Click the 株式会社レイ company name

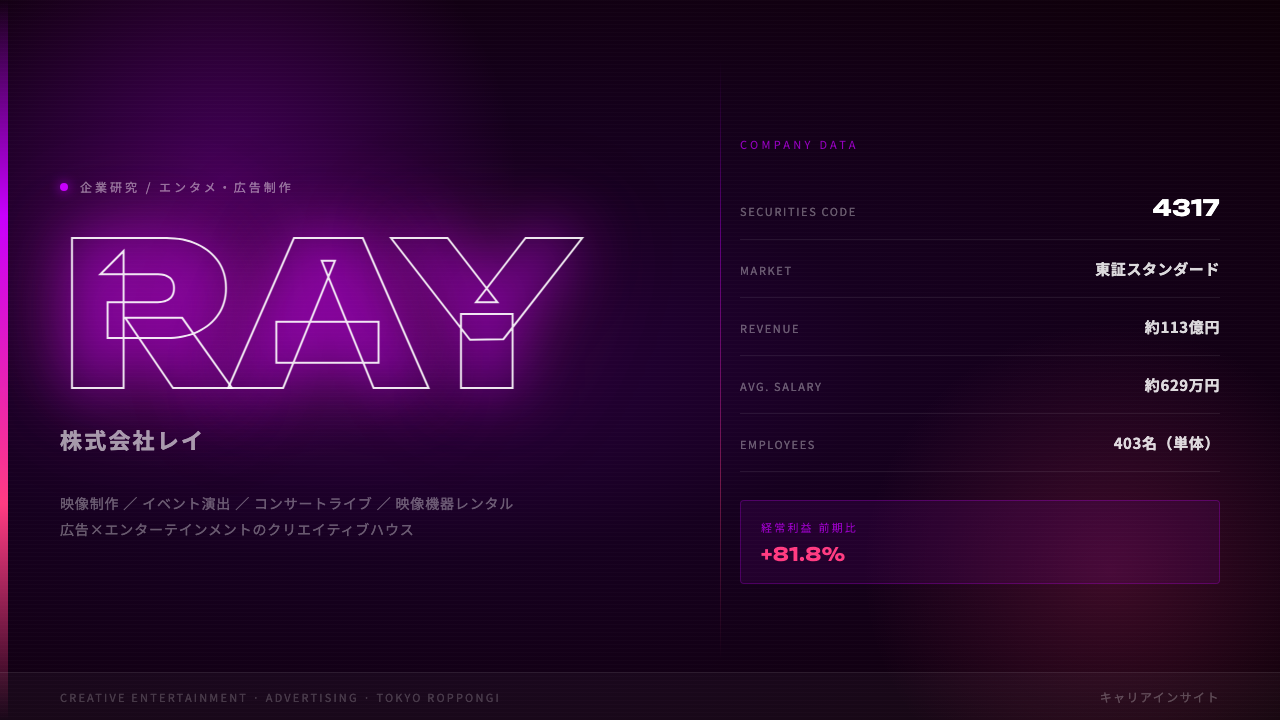132,441
